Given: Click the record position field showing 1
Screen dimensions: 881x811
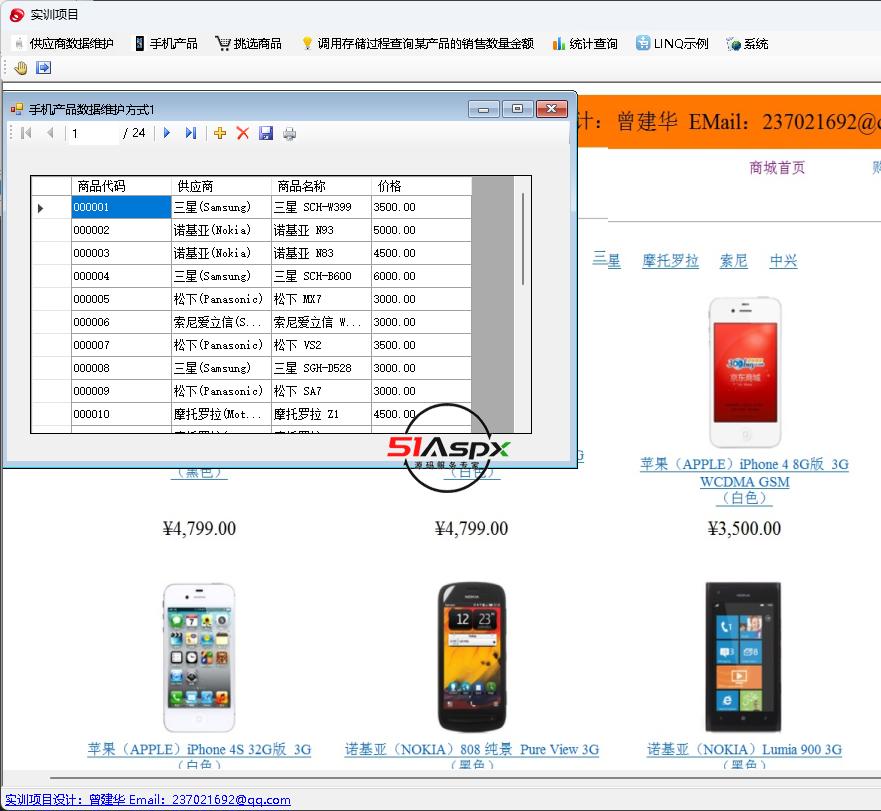Looking at the screenshot, I should coord(93,133).
